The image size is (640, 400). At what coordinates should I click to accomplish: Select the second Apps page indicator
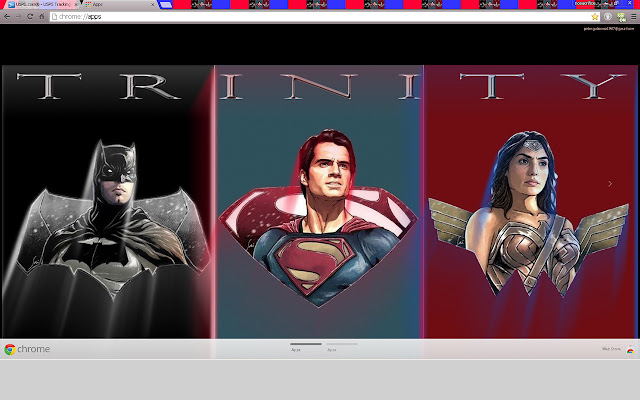coord(342,347)
